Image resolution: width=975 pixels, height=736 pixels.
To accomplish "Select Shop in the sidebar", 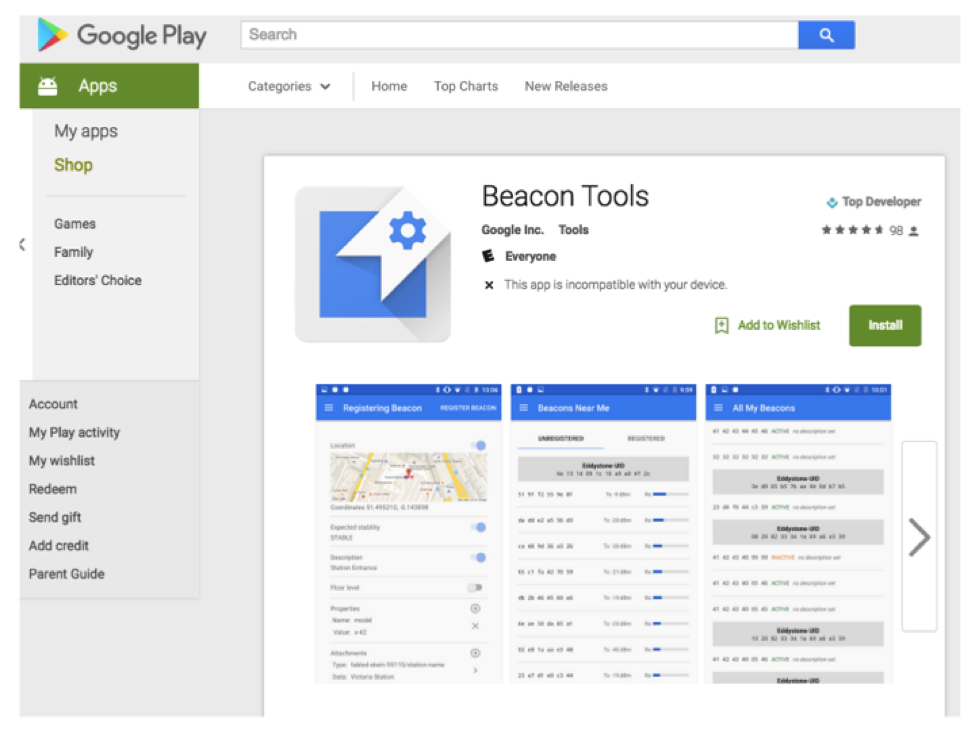I will [x=73, y=165].
